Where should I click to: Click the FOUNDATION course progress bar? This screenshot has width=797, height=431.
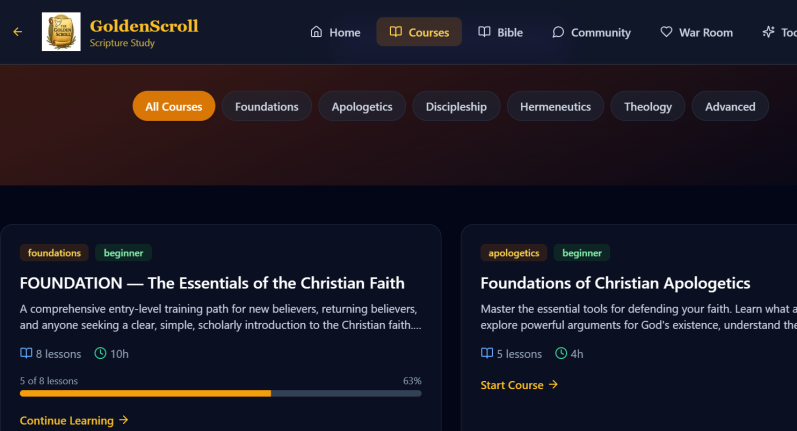[220, 393]
